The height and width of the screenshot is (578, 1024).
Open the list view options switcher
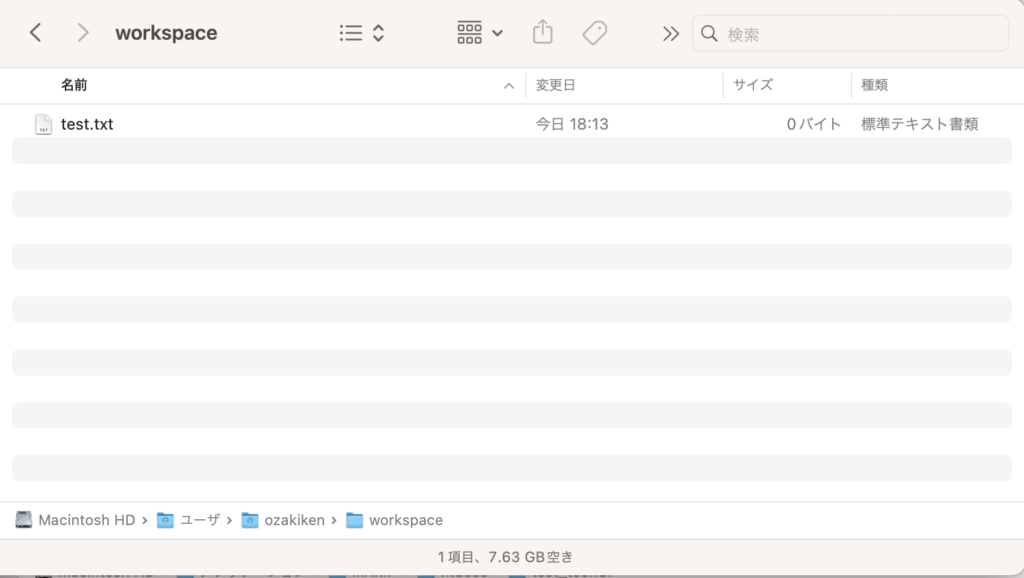coord(361,33)
